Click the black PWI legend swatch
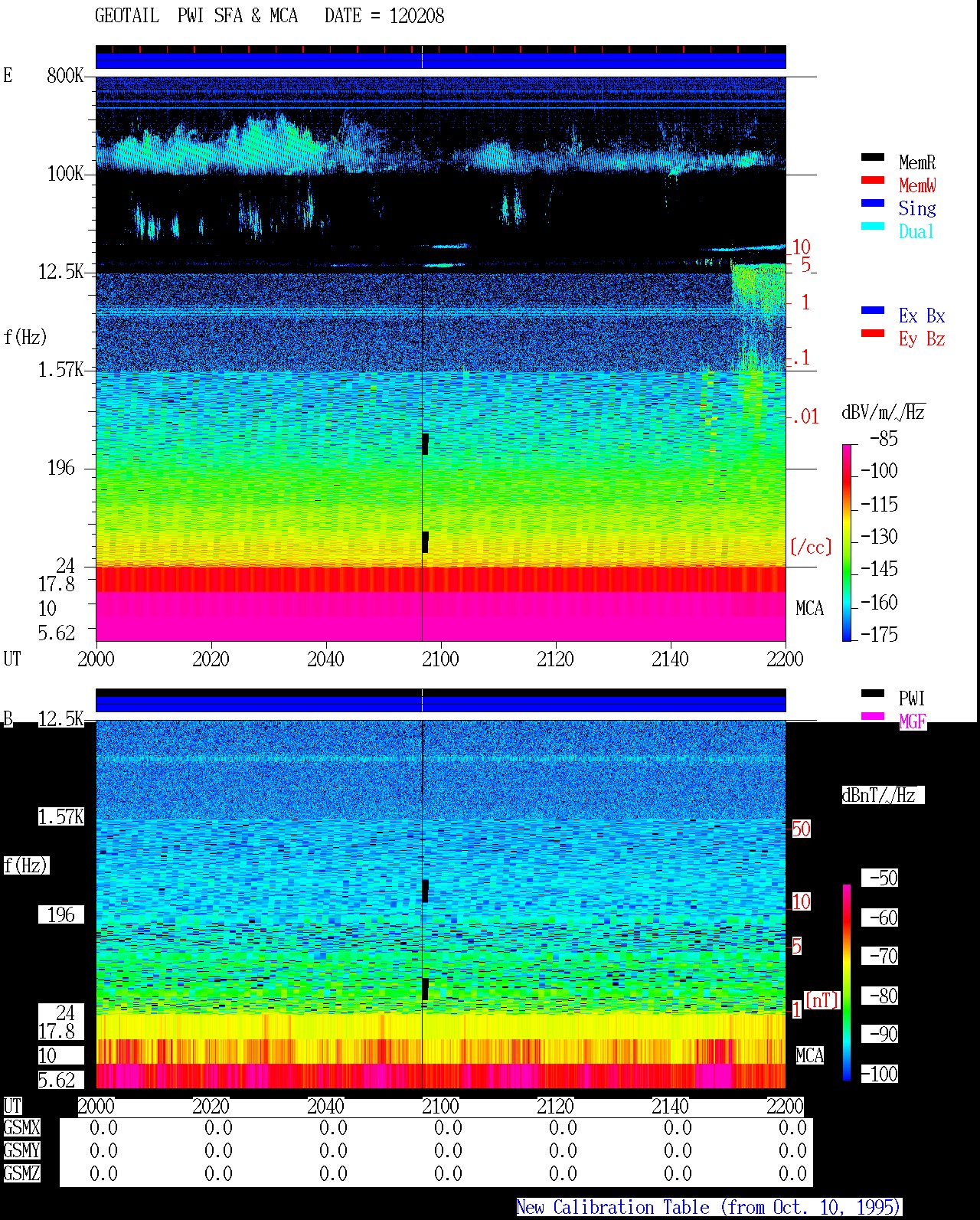This screenshot has height=1220, width=980. click(872, 693)
